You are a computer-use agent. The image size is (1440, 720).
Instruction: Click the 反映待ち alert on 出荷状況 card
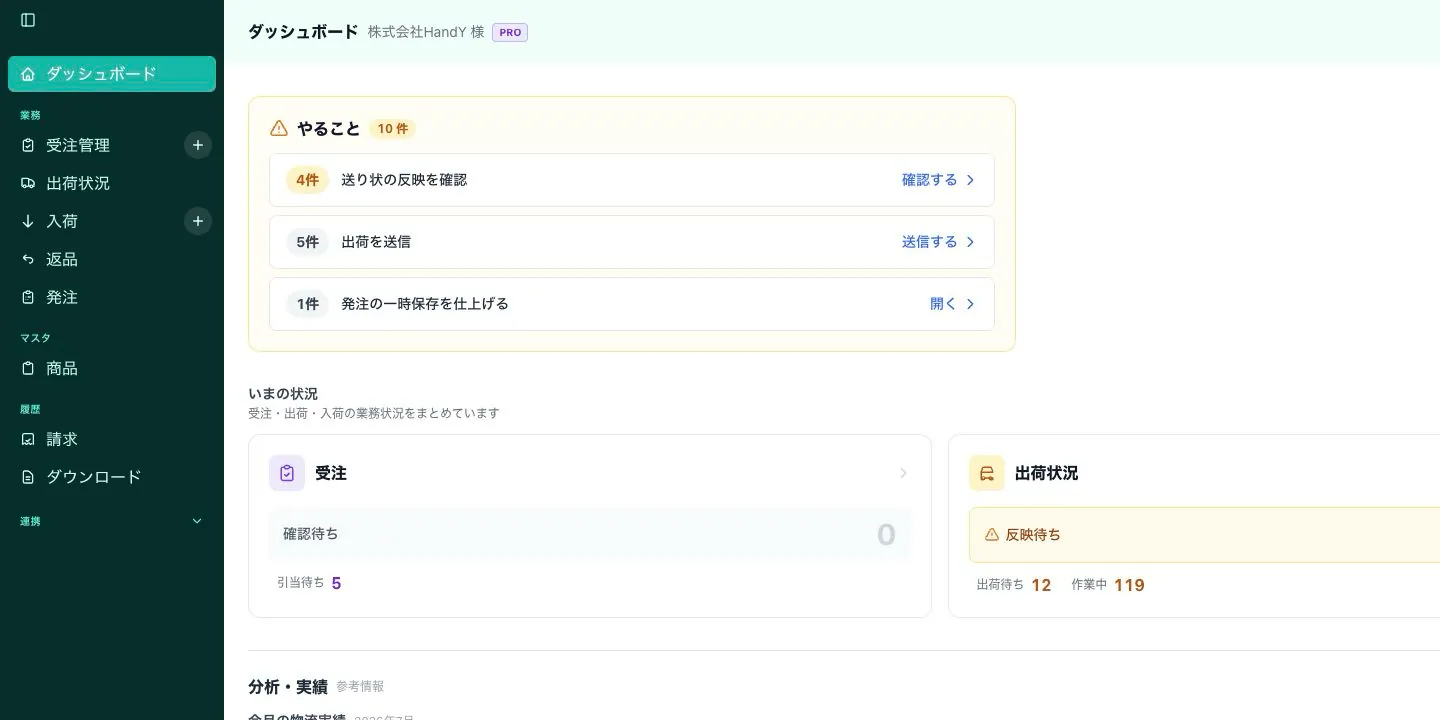1204,535
